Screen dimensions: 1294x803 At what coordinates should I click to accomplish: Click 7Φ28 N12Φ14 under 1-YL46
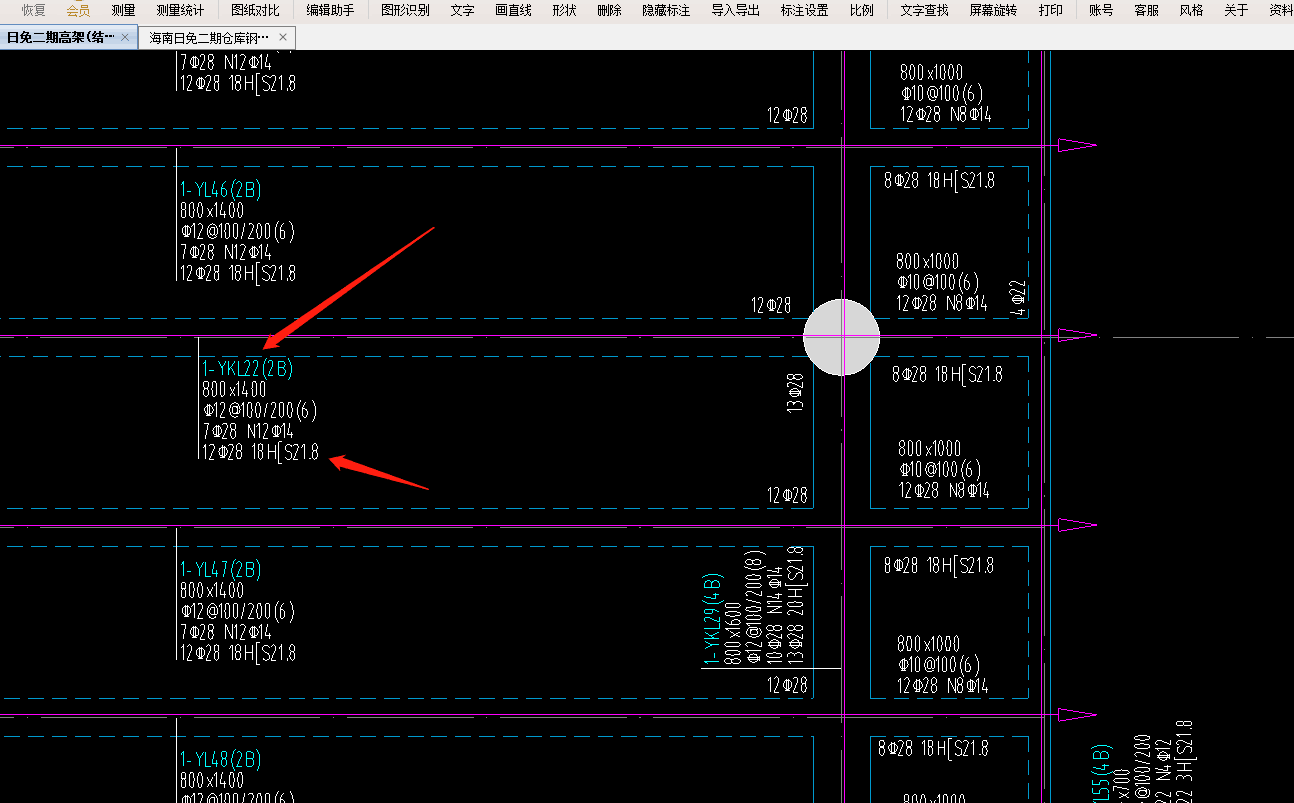pyautogui.click(x=226, y=253)
